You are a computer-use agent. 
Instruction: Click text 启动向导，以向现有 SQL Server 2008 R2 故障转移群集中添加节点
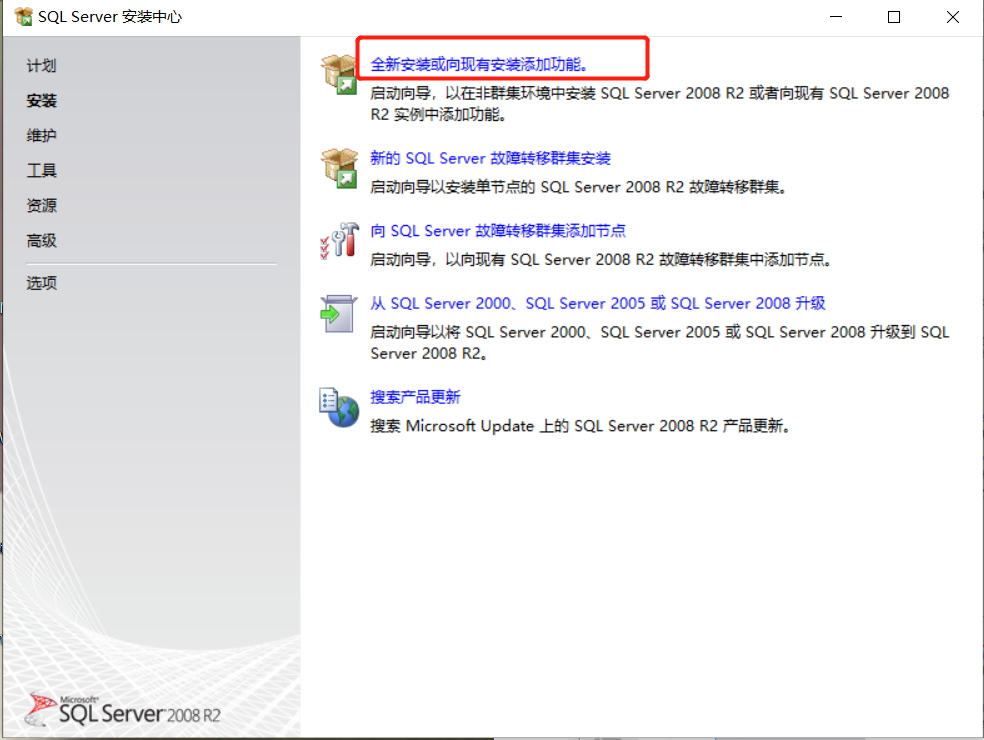coord(601,259)
